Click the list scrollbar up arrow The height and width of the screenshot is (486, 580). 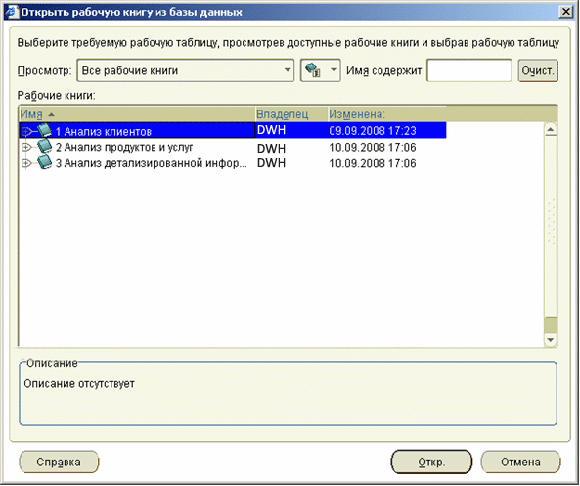551,129
